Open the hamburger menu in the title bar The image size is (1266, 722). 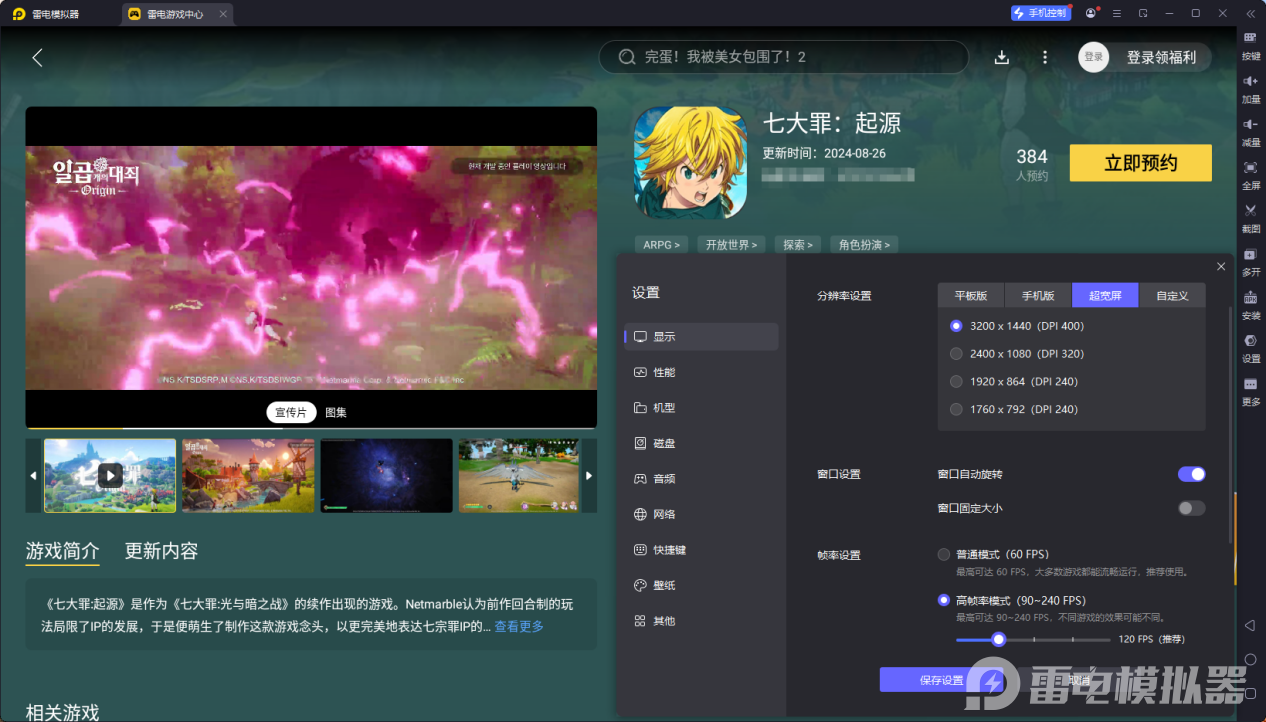pyautogui.click(x=1117, y=13)
